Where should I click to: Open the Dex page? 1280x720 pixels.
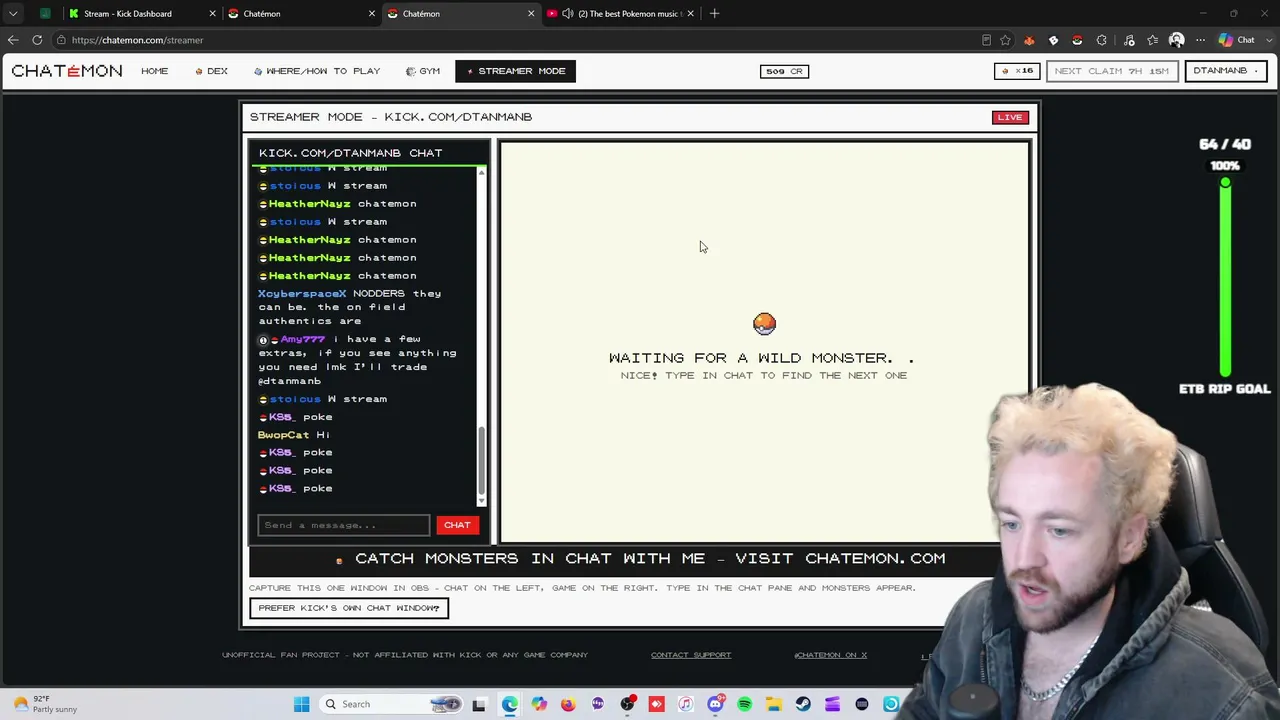(212, 71)
